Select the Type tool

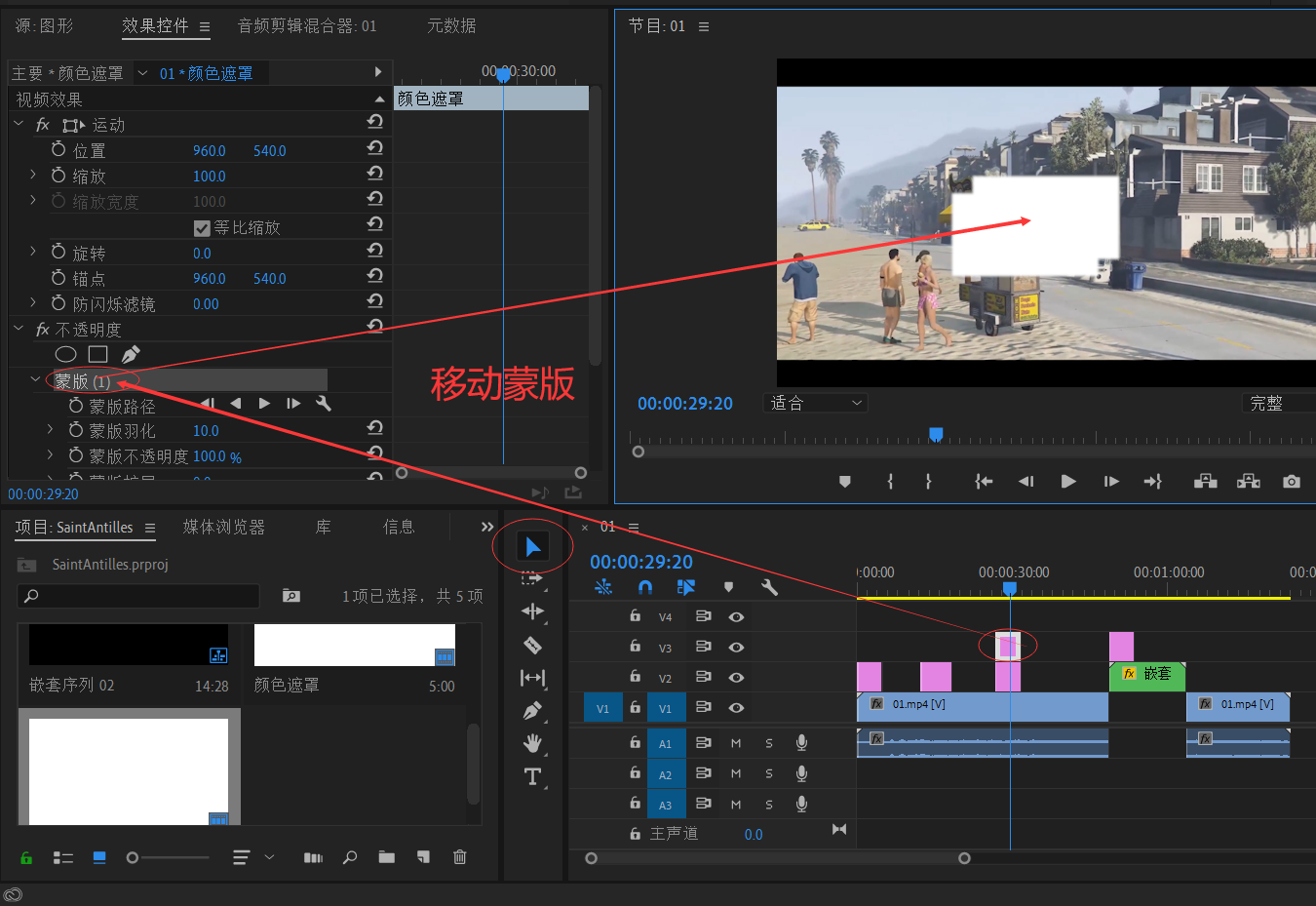pos(532,776)
